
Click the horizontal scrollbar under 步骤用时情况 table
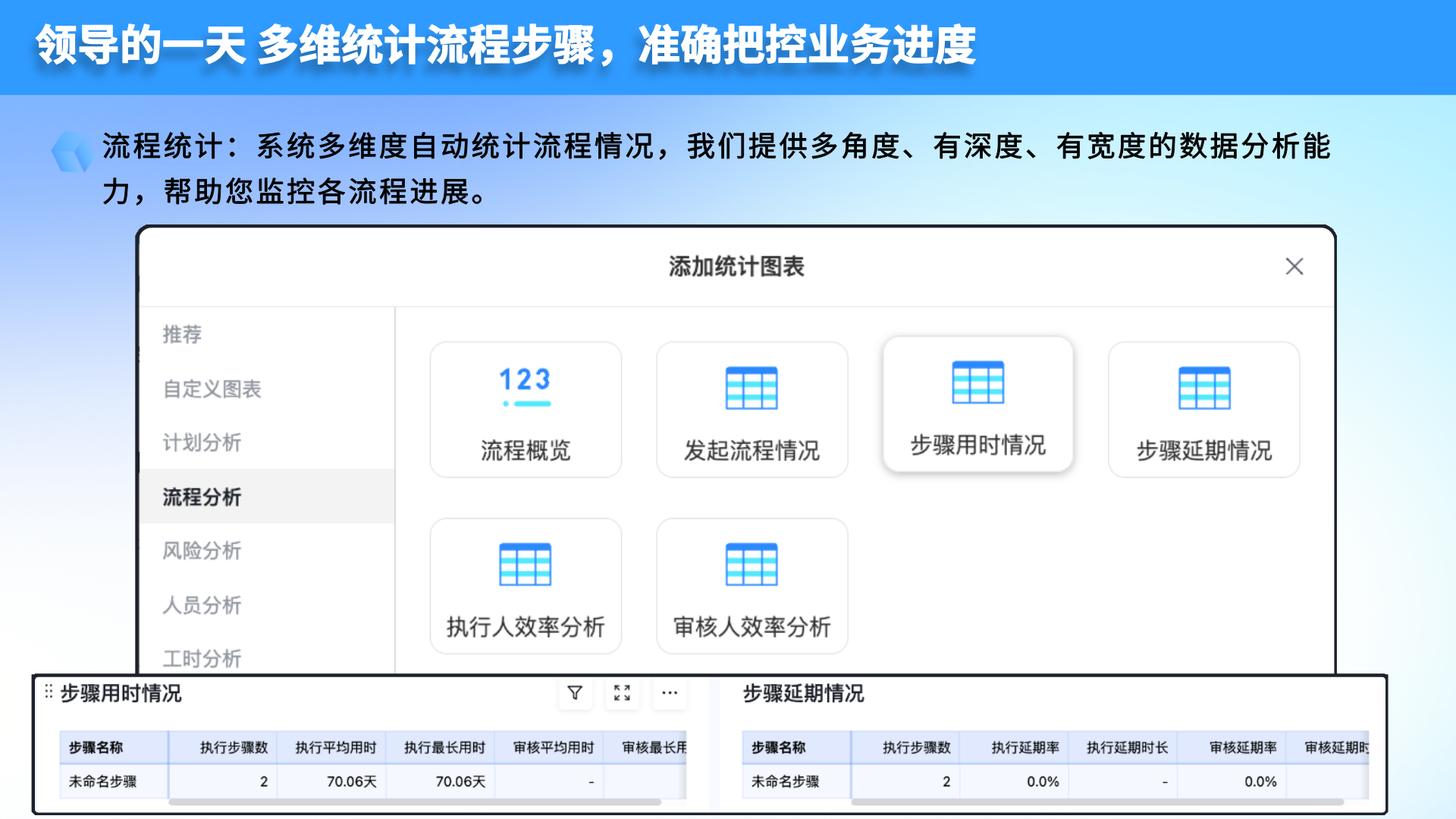pos(415,802)
